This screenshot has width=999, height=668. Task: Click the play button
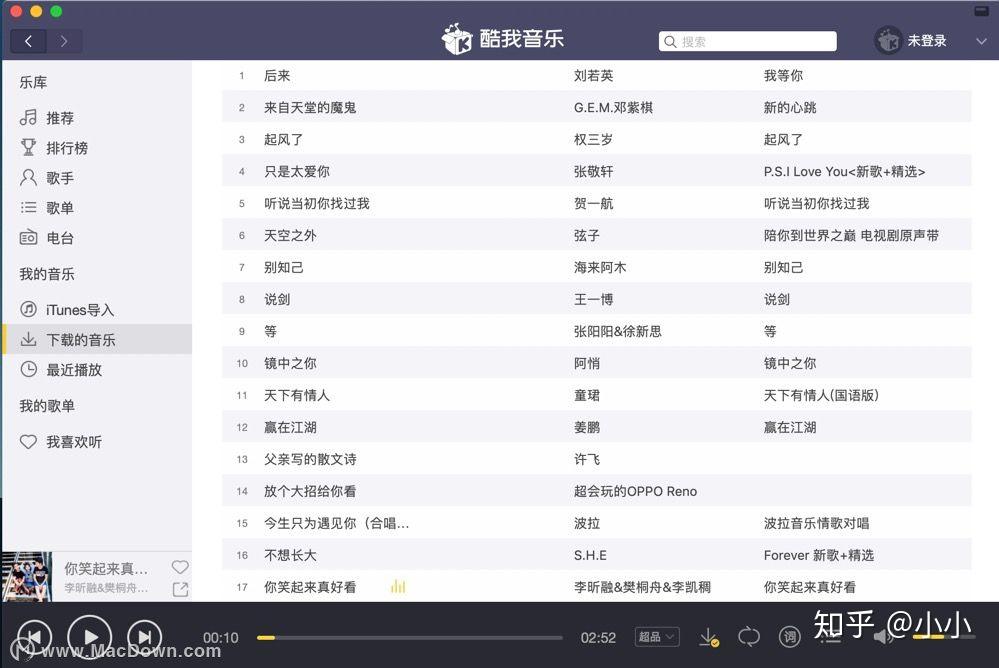(x=90, y=637)
